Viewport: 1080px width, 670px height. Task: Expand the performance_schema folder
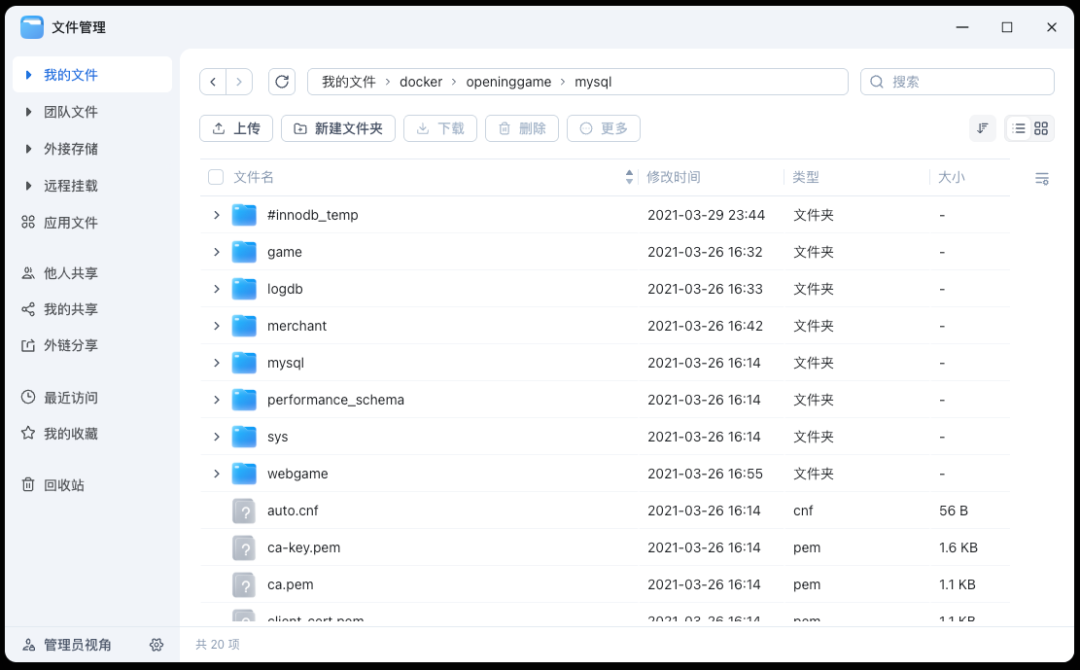tap(217, 399)
